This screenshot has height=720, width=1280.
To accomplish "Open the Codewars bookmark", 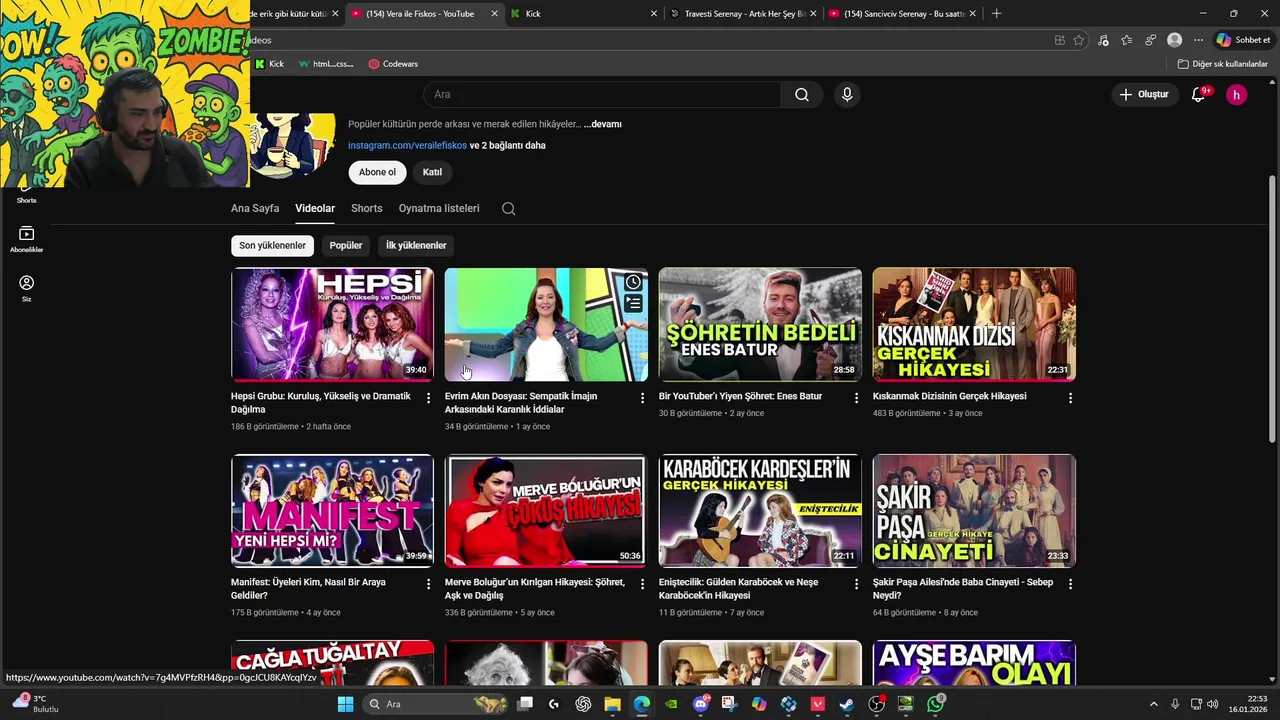I will [393, 64].
